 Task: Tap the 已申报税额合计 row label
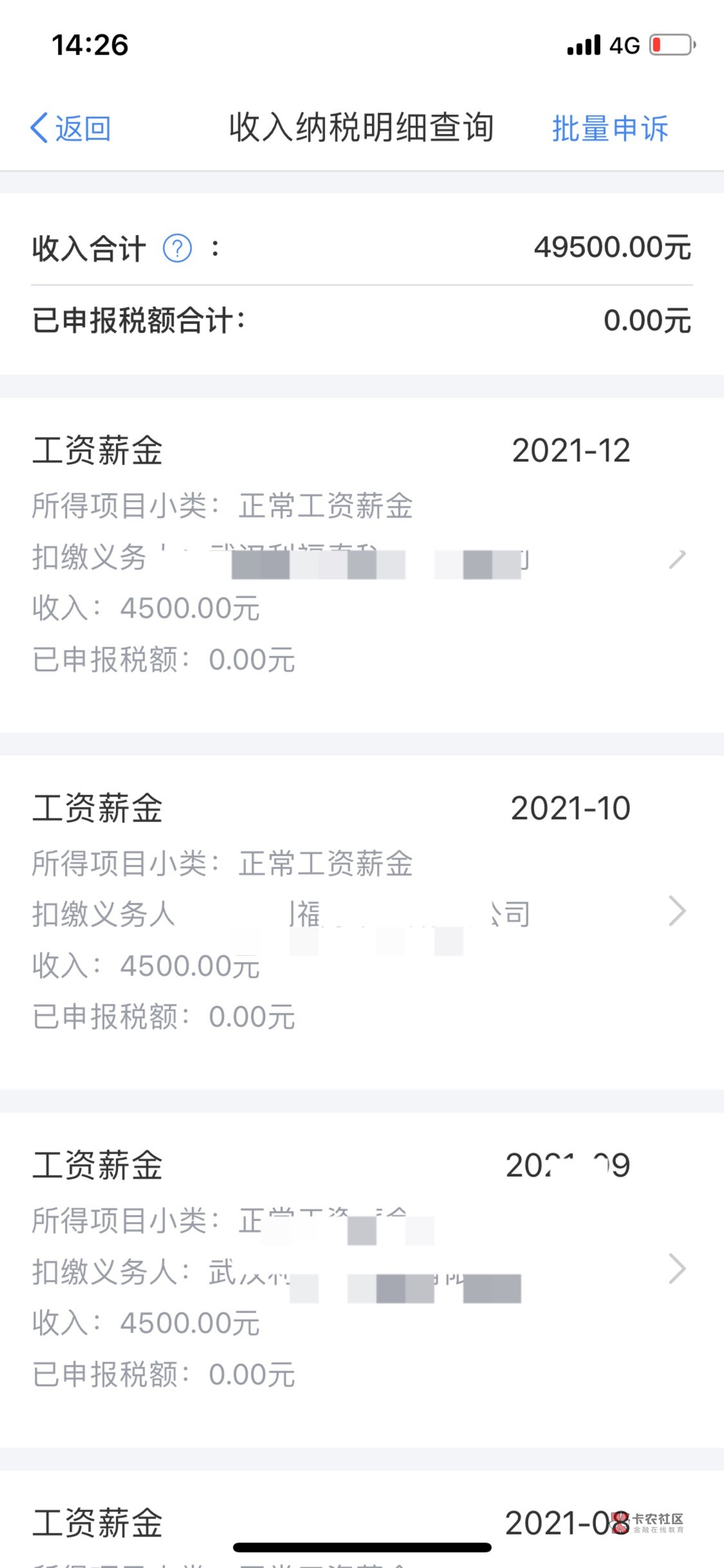pyautogui.click(x=138, y=321)
